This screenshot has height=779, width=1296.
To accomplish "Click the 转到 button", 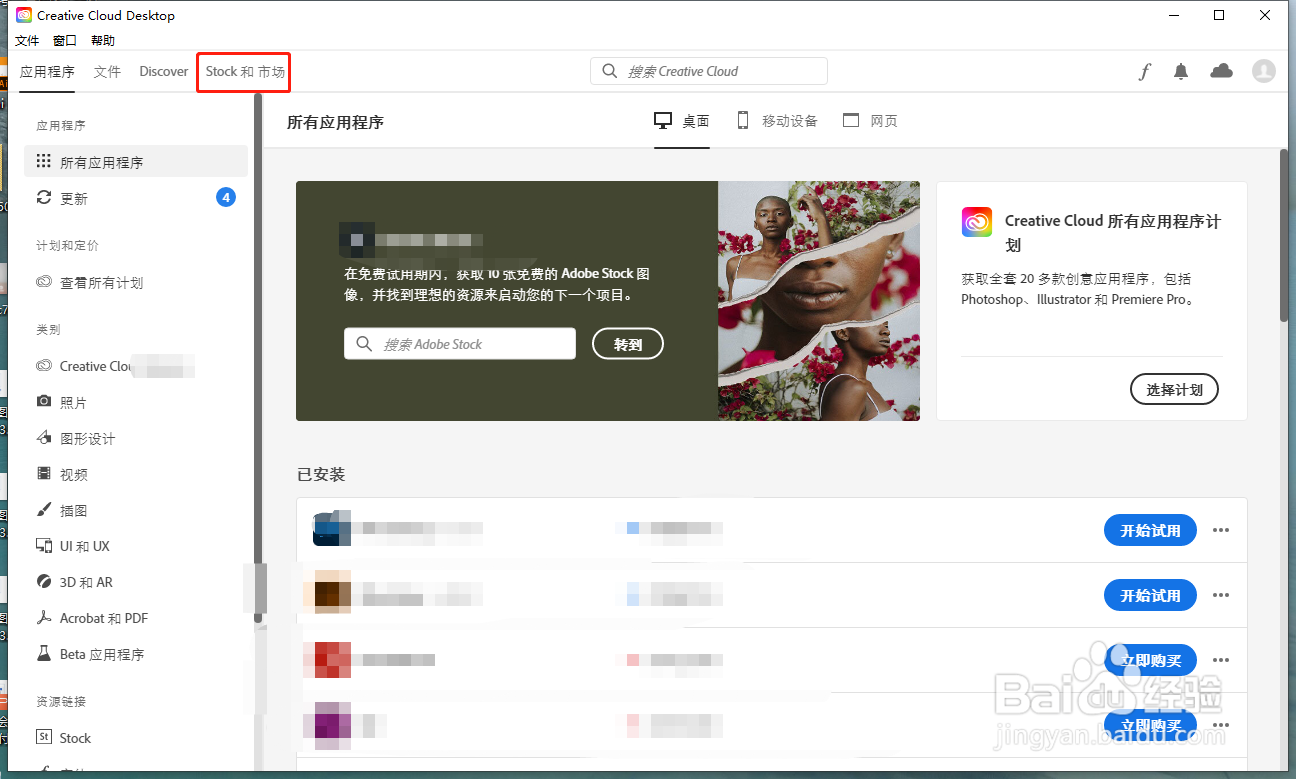I will (628, 344).
